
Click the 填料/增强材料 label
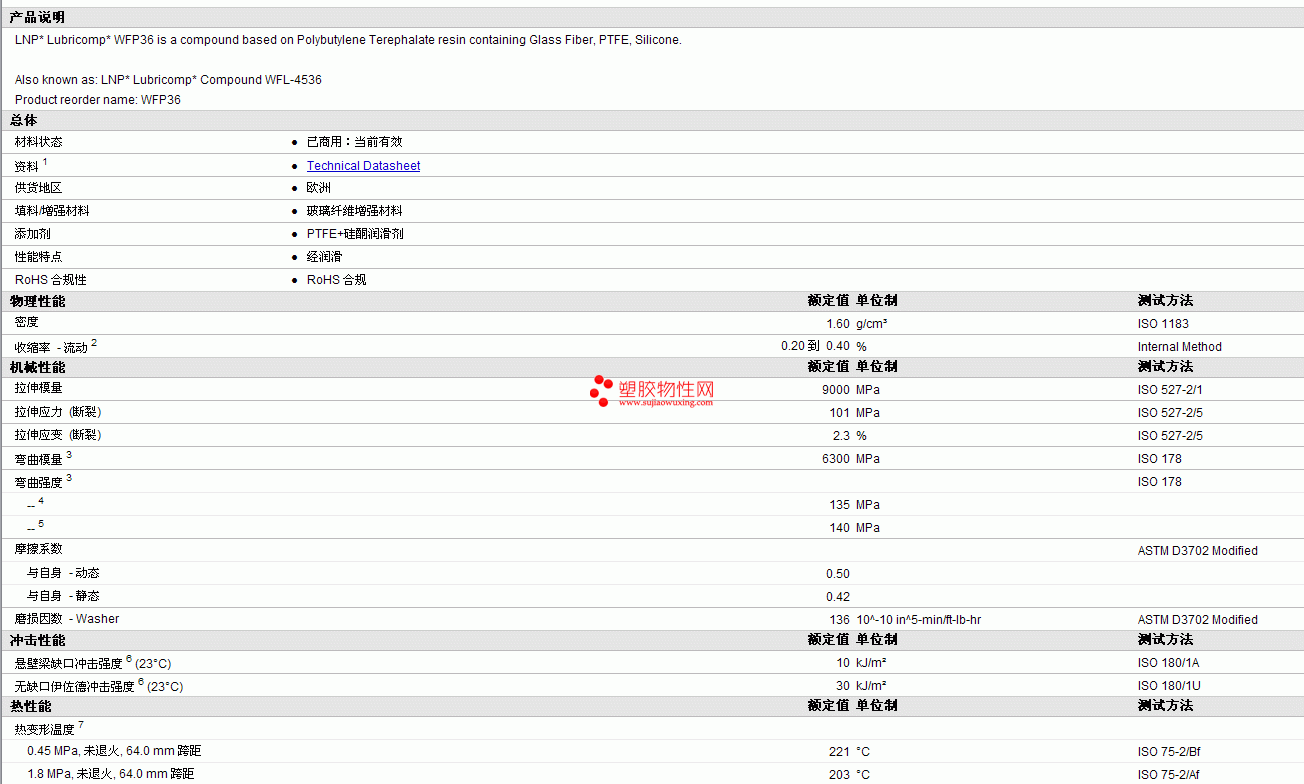tap(52, 211)
